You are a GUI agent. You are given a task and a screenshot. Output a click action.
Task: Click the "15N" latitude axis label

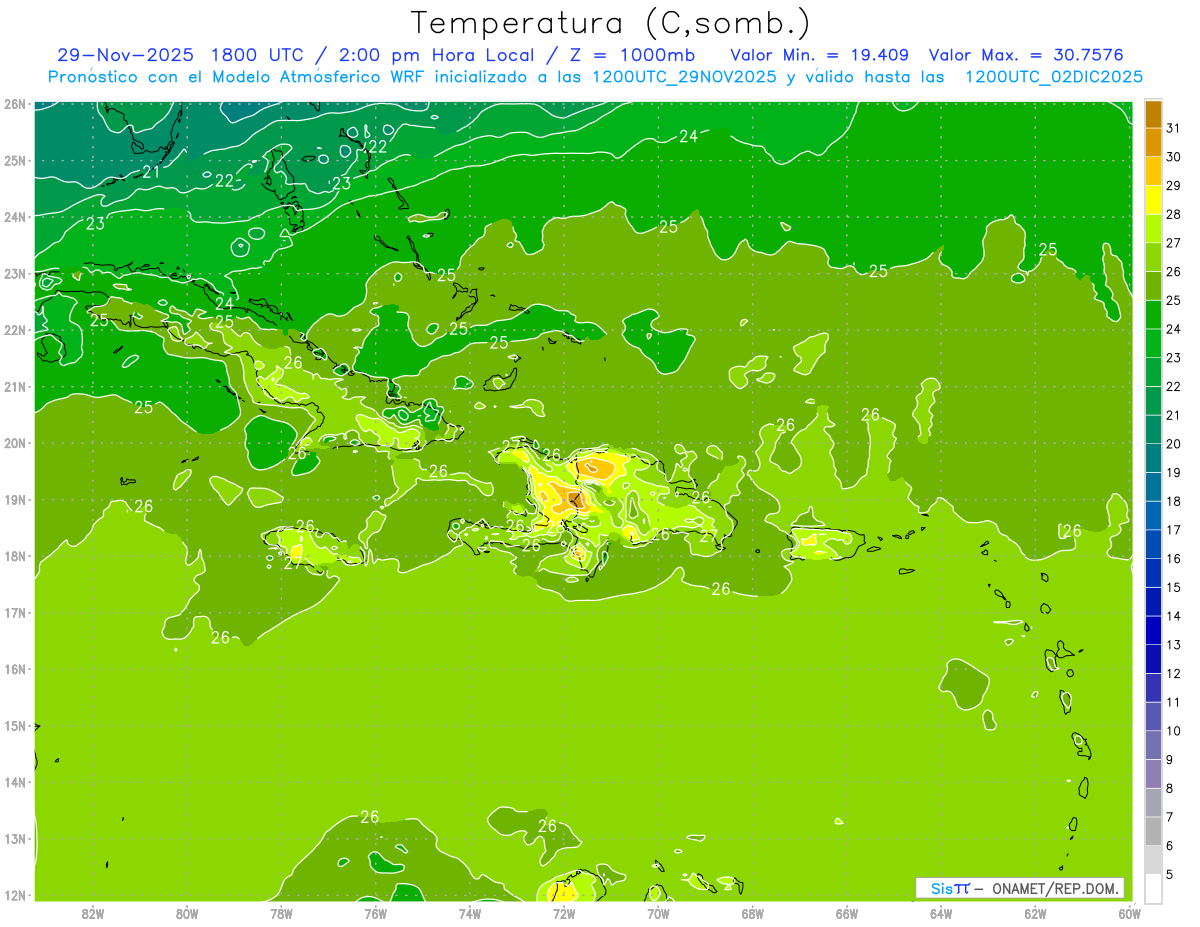pyautogui.click(x=15, y=725)
